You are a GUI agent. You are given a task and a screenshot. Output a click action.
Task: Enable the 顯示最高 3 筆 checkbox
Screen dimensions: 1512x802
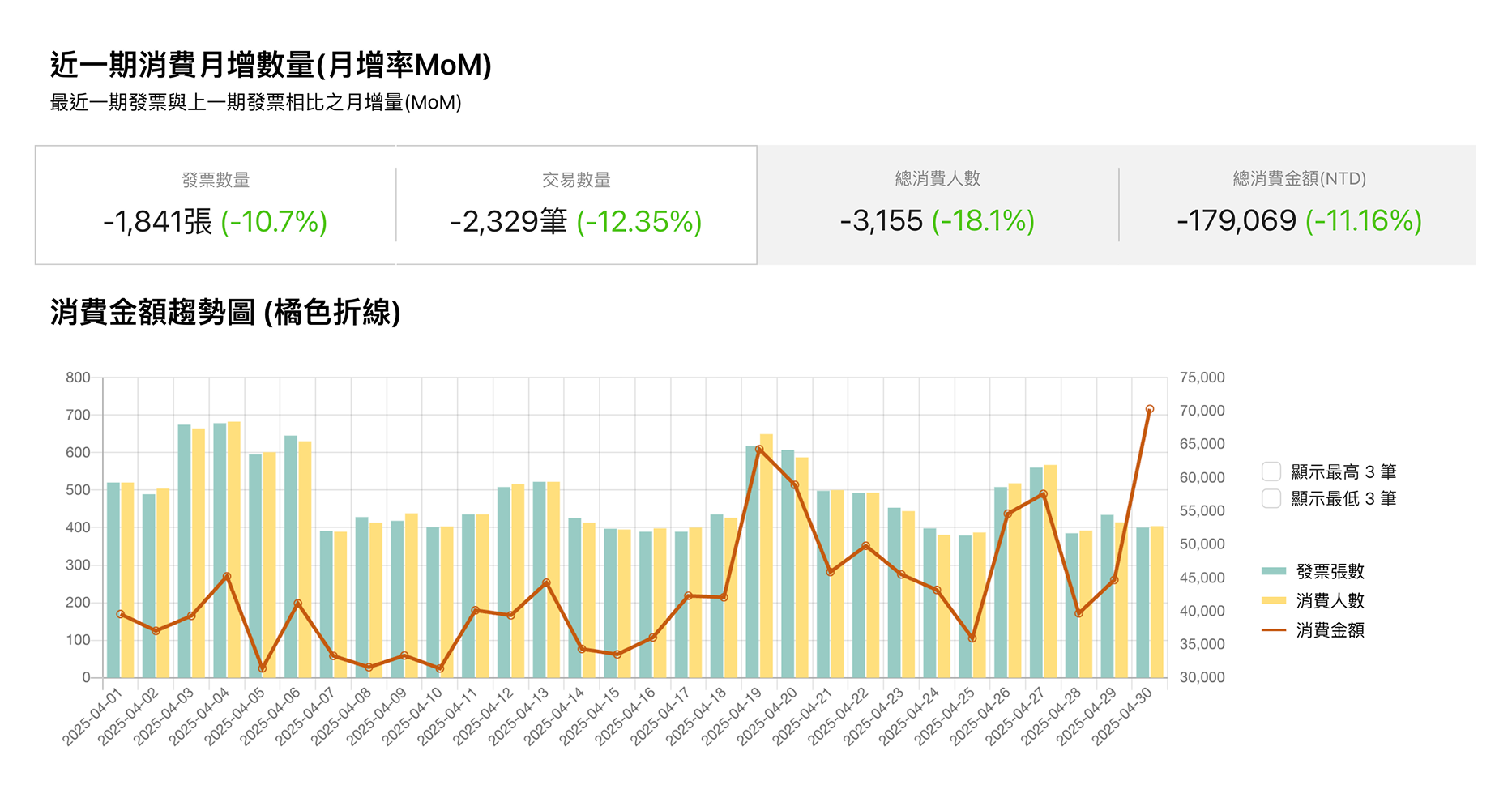pyautogui.click(x=1271, y=471)
